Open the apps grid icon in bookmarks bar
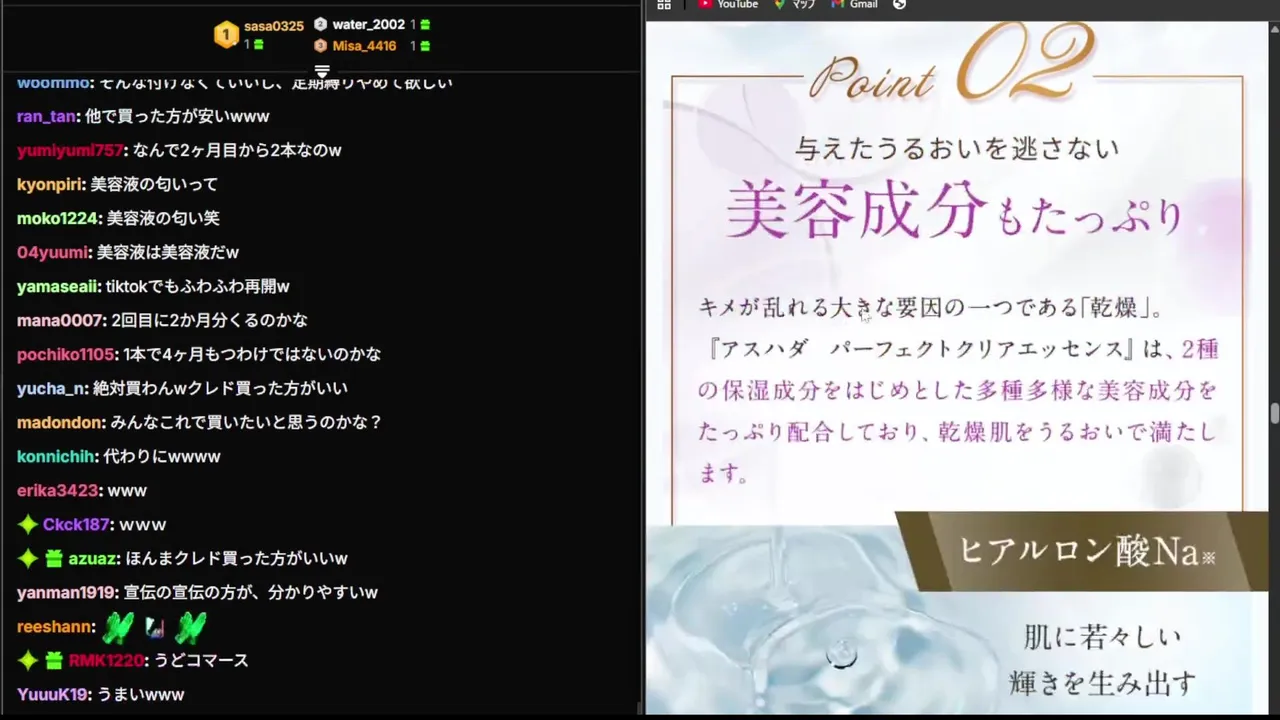 pos(664,5)
